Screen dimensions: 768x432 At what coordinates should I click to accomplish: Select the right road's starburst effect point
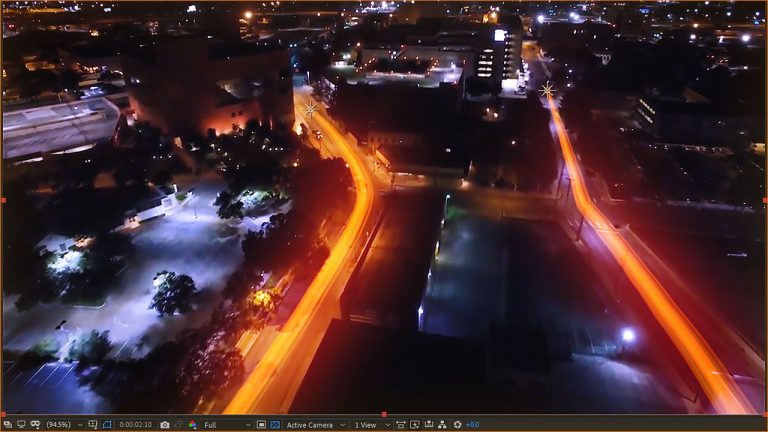point(547,90)
